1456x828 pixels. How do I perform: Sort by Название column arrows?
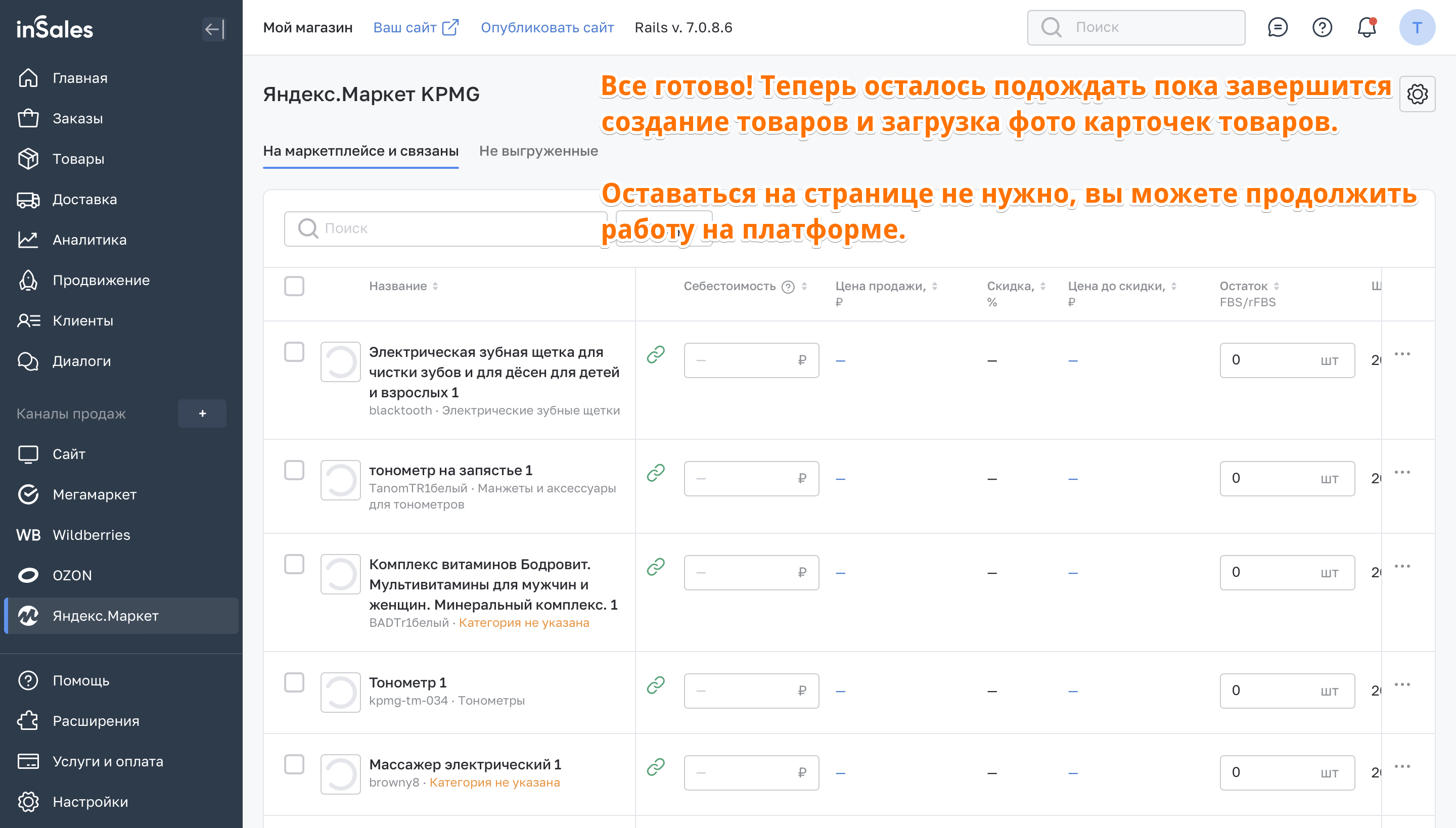pos(435,286)
